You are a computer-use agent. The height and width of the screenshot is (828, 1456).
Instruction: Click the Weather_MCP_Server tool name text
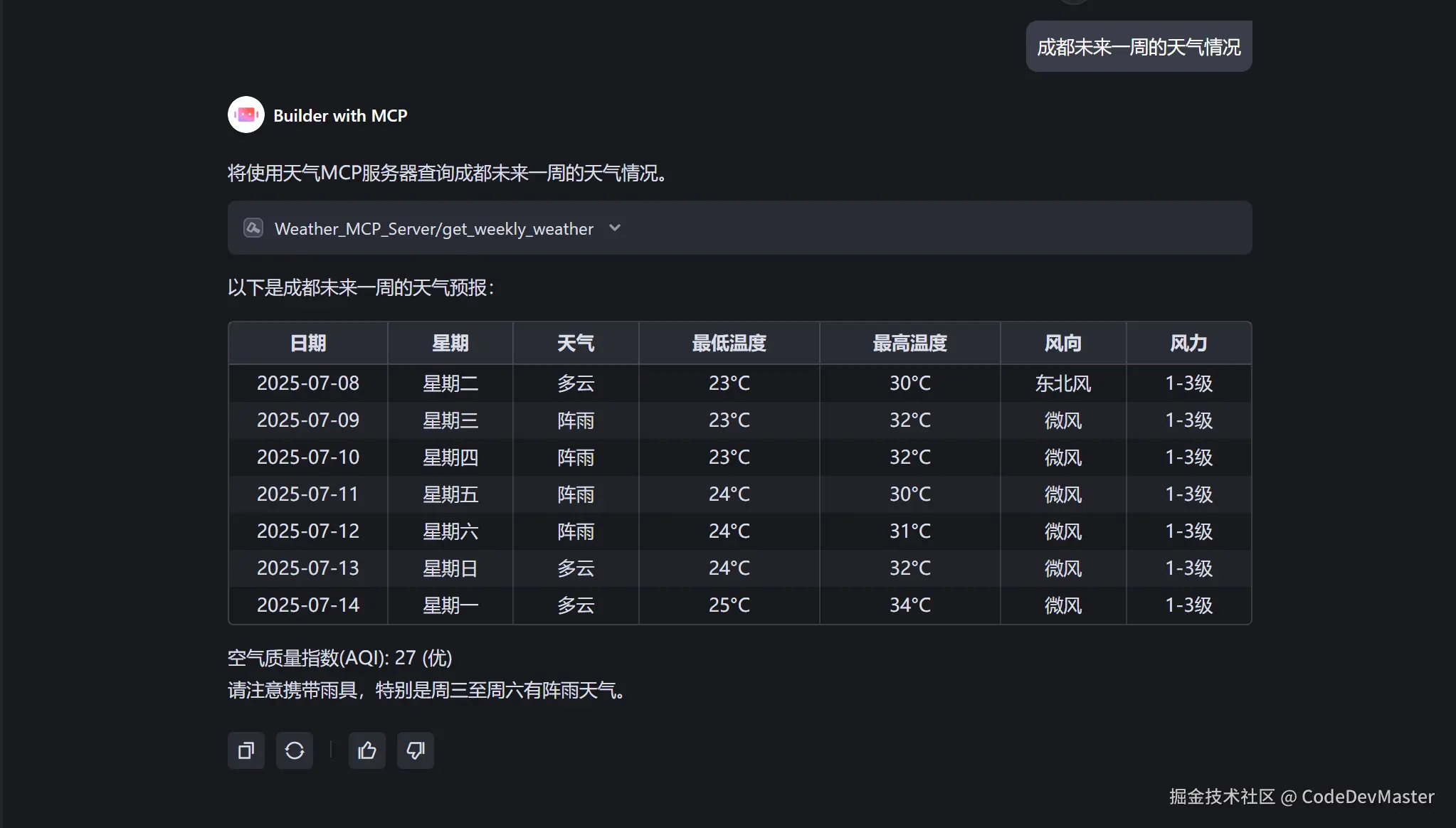click(433, 228)
